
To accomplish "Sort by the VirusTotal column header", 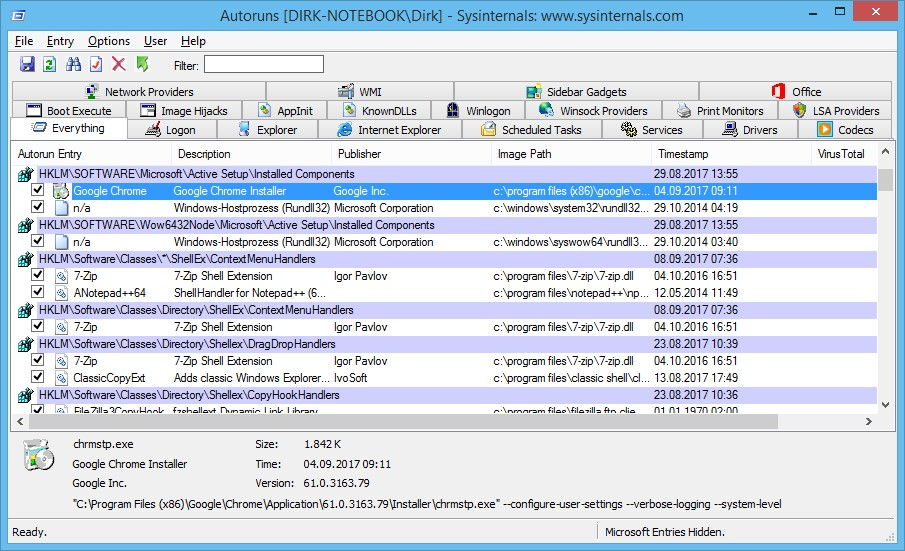I will click(x=844, y=154).
